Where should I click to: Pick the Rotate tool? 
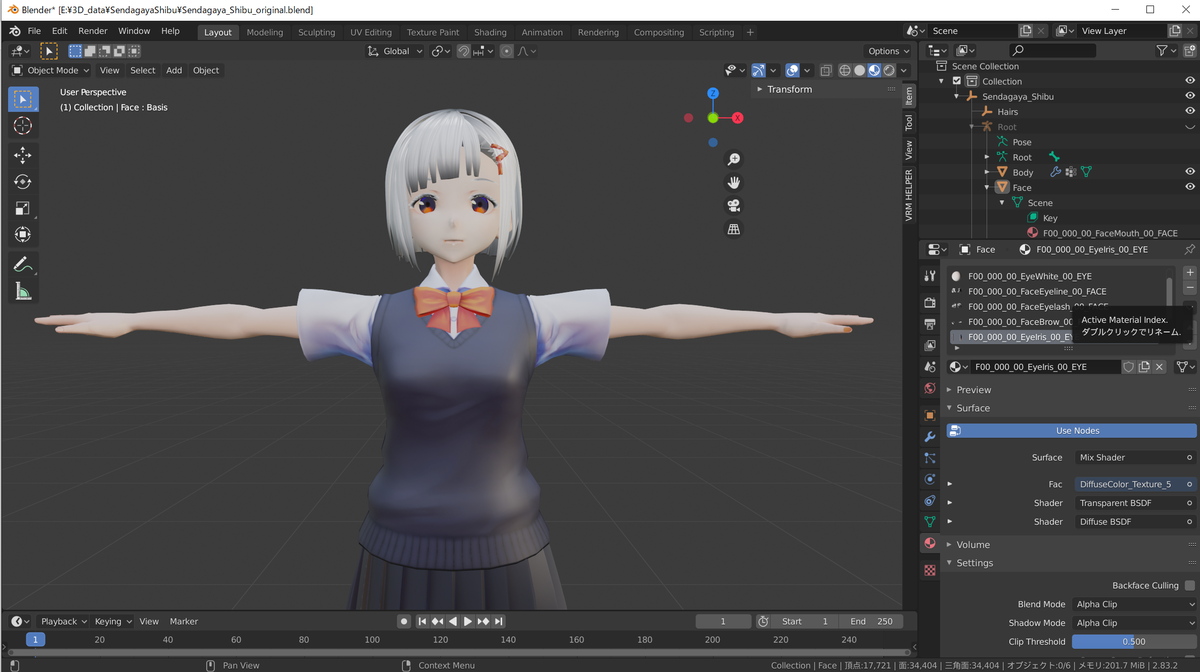point(23,182)
